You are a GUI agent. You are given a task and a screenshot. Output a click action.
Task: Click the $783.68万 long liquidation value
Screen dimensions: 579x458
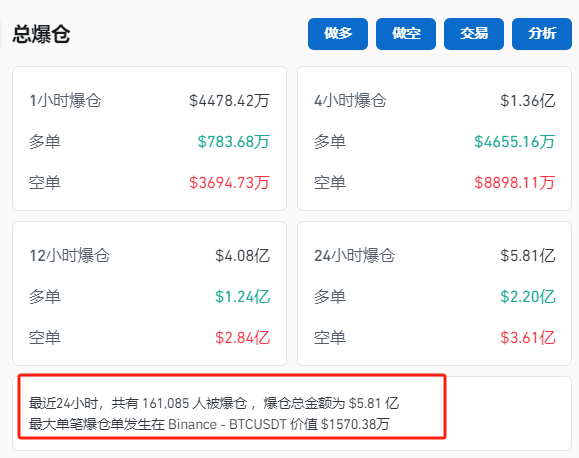tap(233, 142)
